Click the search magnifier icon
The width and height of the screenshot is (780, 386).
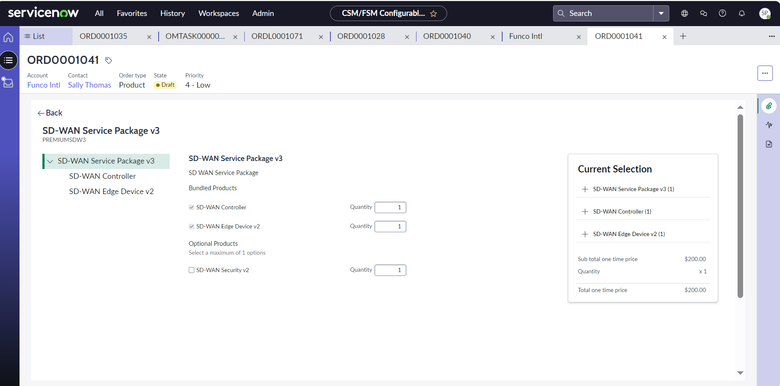(561, 13)
